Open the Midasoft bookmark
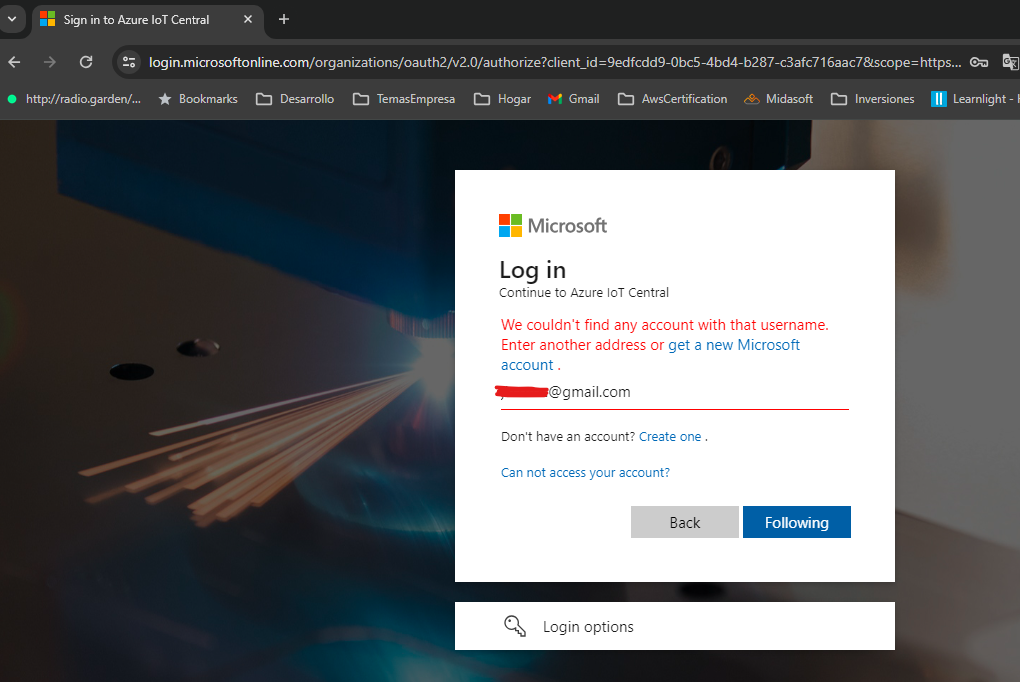The width and height of the screenshot is (1020, 682). coord(779,99)
